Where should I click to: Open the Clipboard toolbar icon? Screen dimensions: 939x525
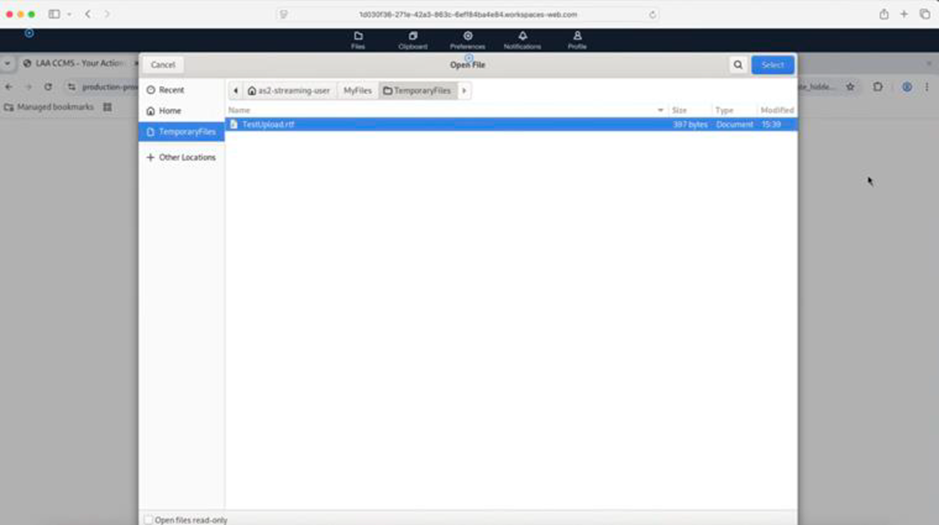(x=413, y=37)
